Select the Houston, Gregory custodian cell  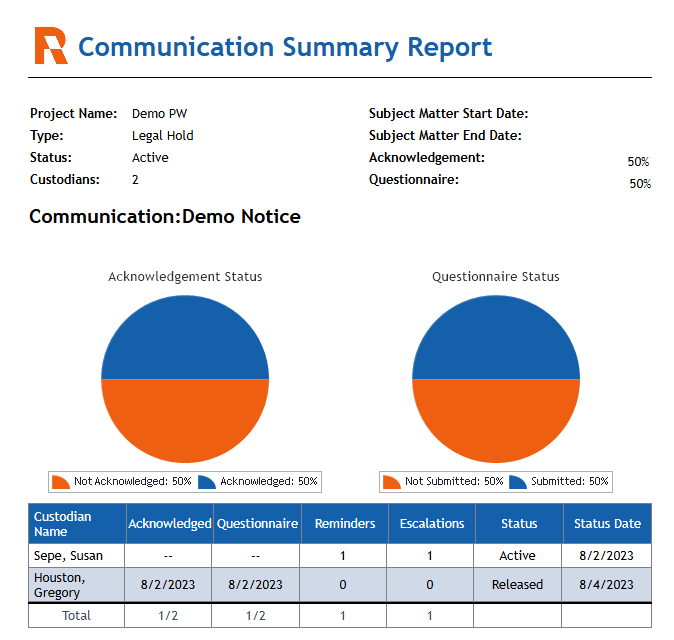(77, 585)
